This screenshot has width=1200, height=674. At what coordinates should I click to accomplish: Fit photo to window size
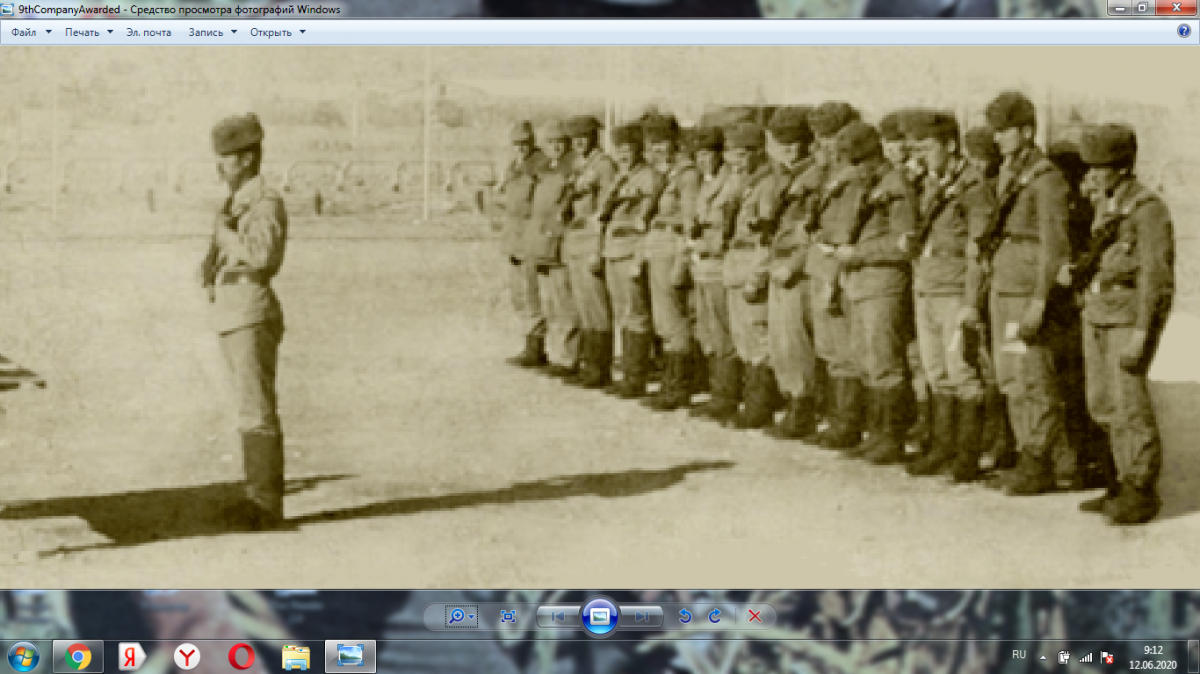(508, 617)
